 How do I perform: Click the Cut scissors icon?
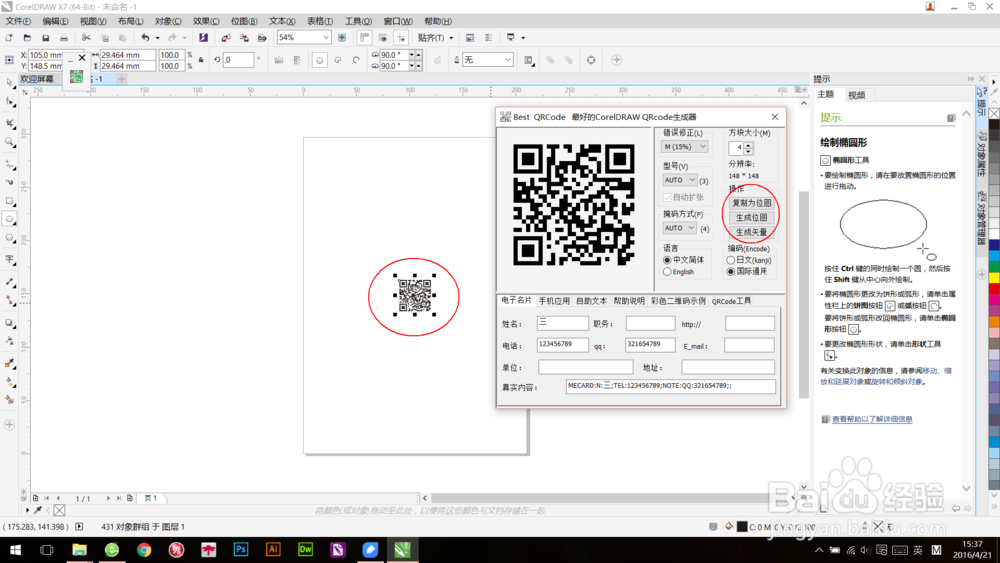[x=86, y=38]
